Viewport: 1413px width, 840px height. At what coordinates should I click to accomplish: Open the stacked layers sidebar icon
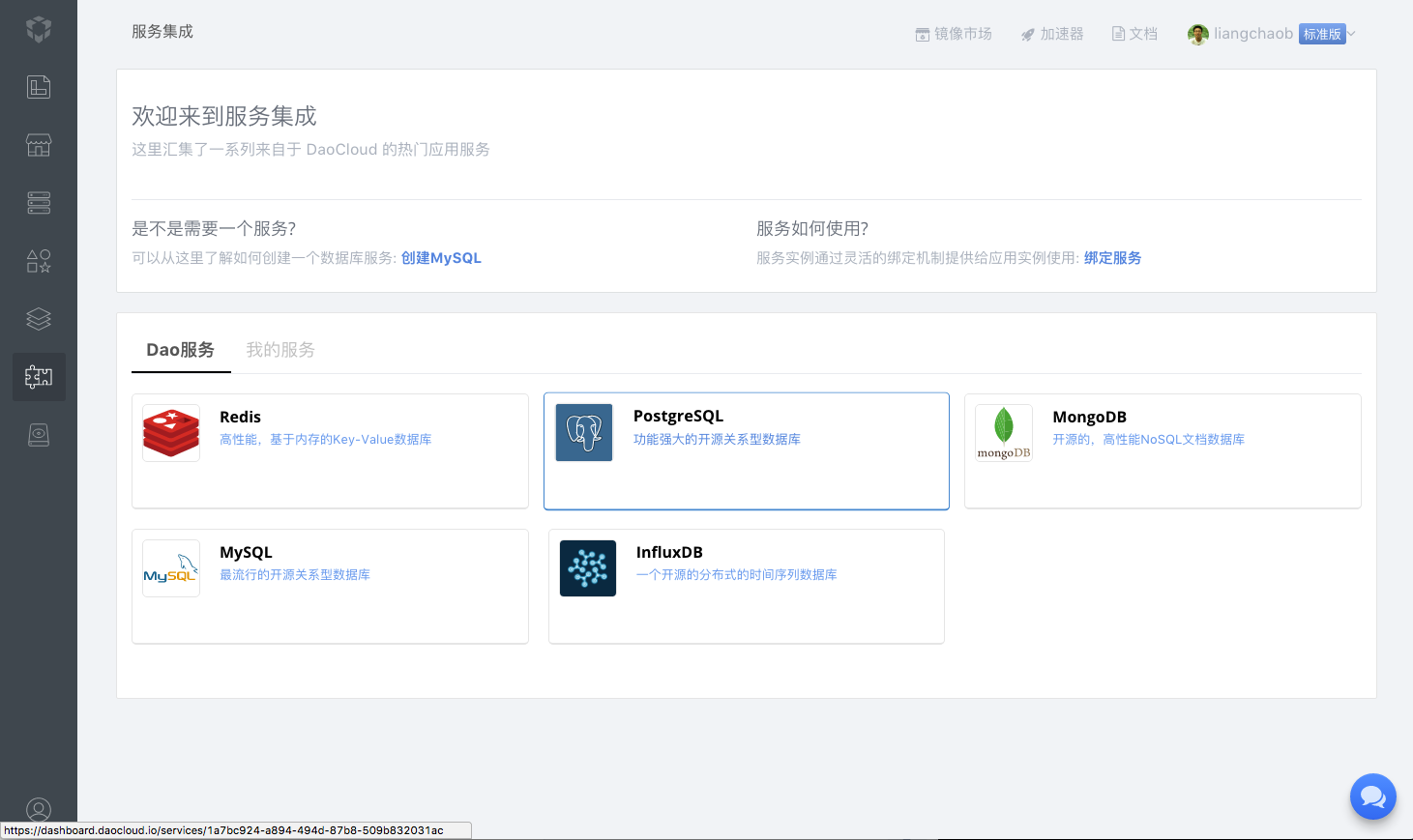coord(39,319)
